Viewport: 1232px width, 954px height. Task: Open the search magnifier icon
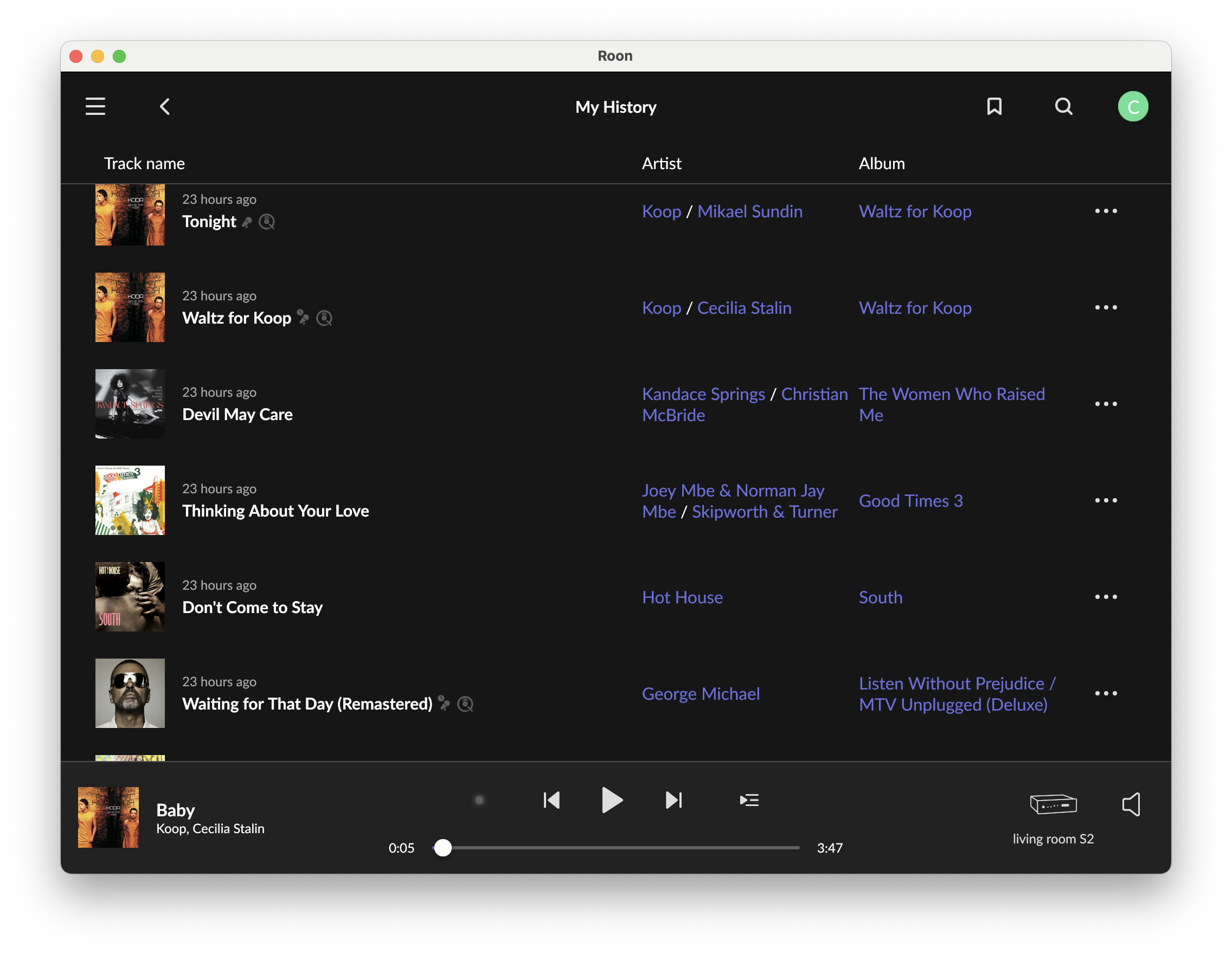click(x=1063, y=107)
